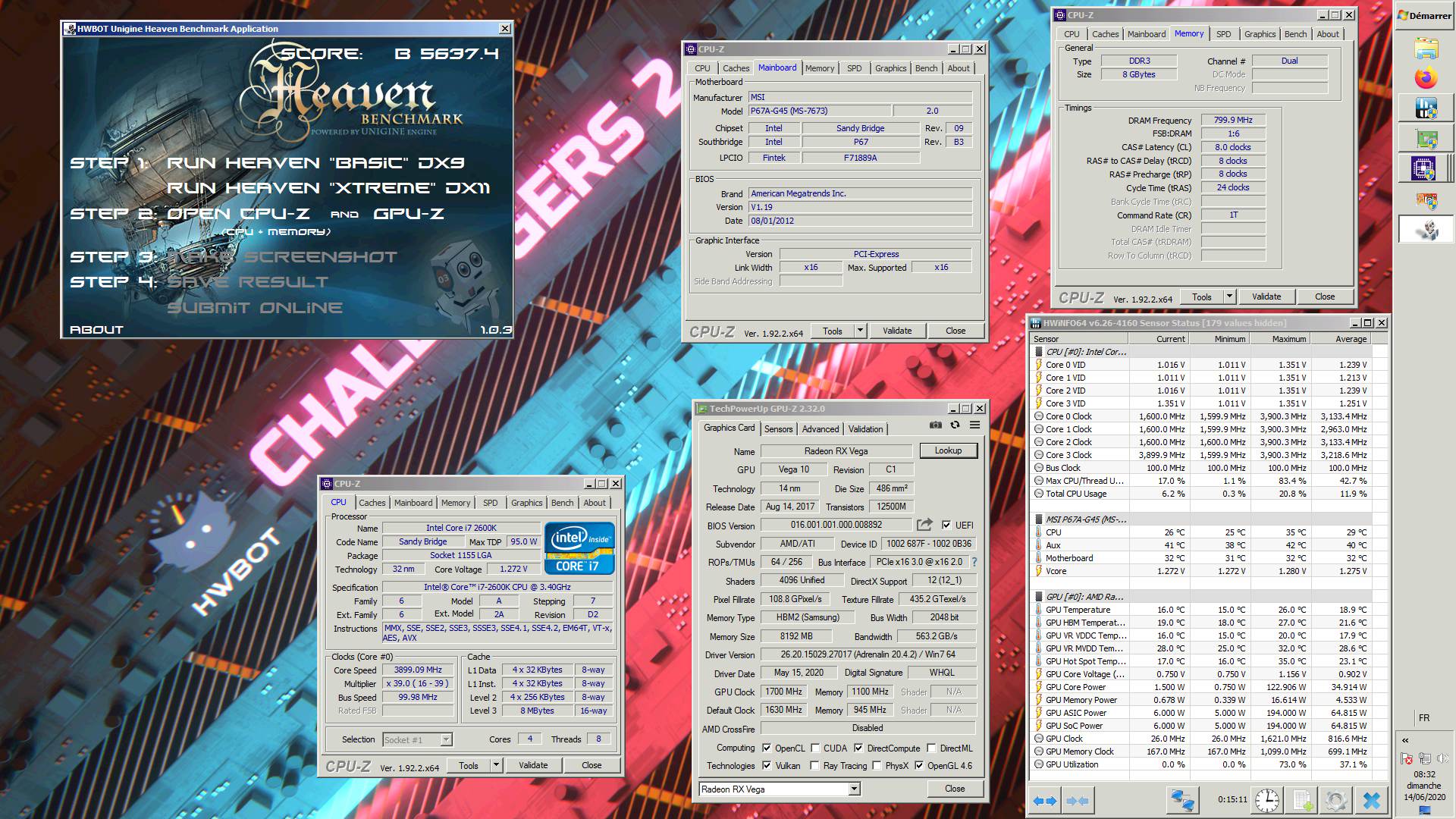Select Advanced tab in GPU-Z

[x=821, y=429]
